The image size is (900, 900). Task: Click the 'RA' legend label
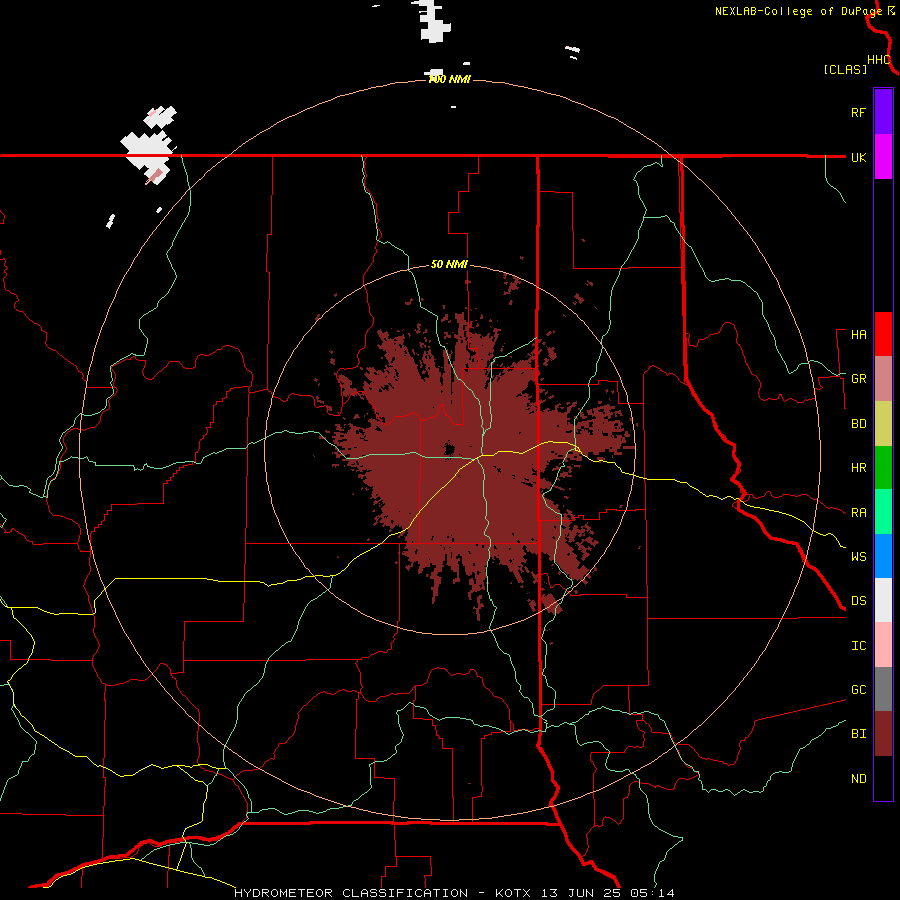(x=858, y=513)
